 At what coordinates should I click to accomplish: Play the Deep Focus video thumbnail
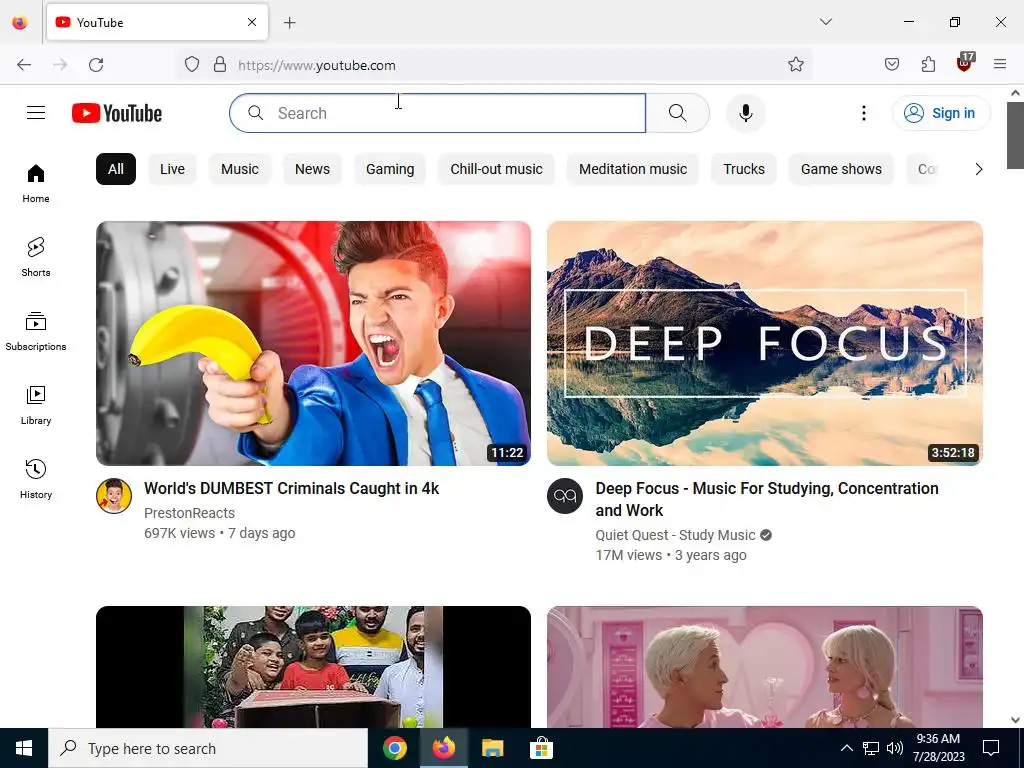(x=765, y=344)
